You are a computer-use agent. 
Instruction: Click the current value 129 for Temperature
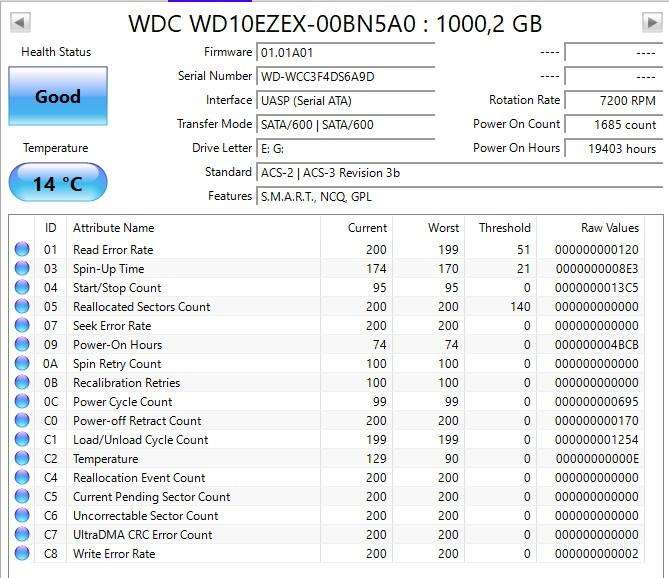(376, 459)
